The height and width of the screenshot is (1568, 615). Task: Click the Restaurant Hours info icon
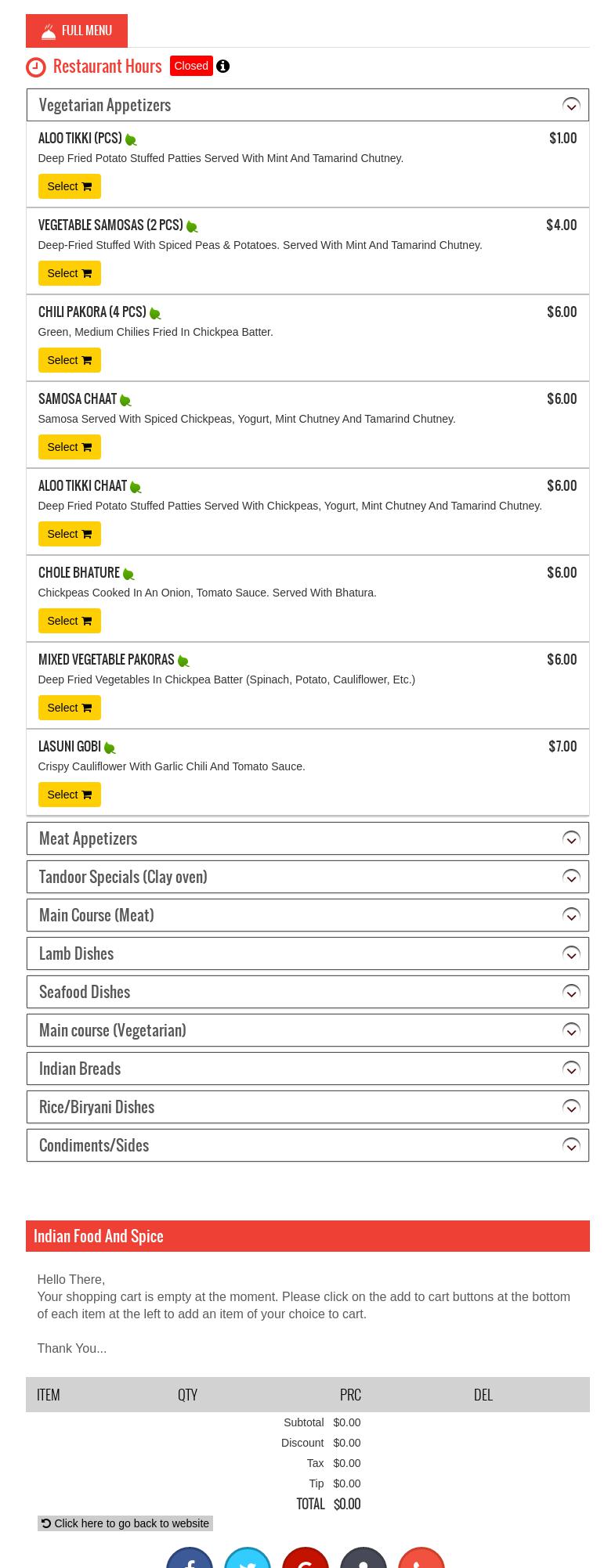(223, 67)
